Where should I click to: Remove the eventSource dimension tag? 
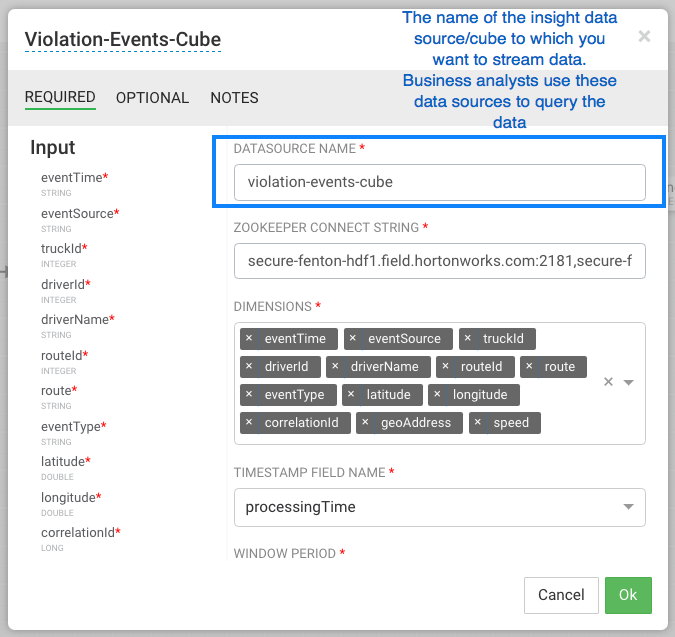(x=353, y=339)
